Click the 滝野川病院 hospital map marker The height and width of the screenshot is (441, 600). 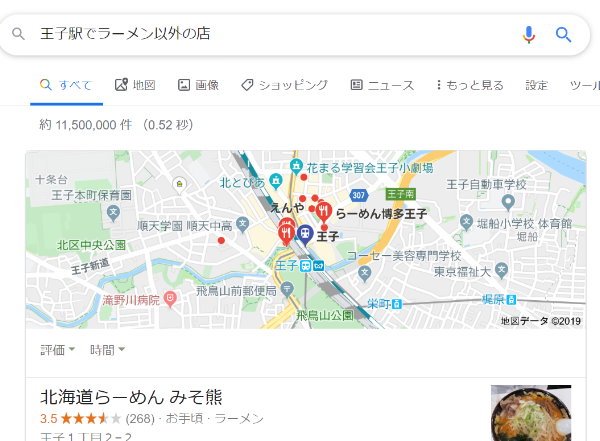pos(170,299)
